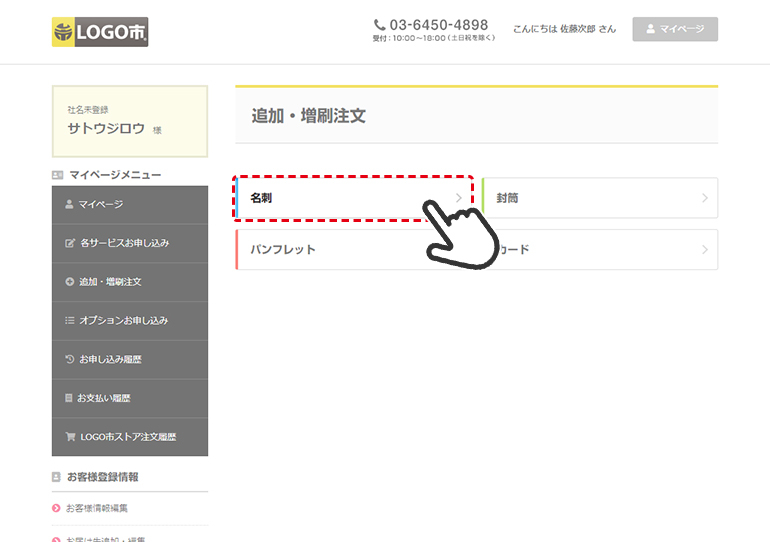Click the user icon in header マイページ button
This screenshot has width=770, height=542.
651,29
